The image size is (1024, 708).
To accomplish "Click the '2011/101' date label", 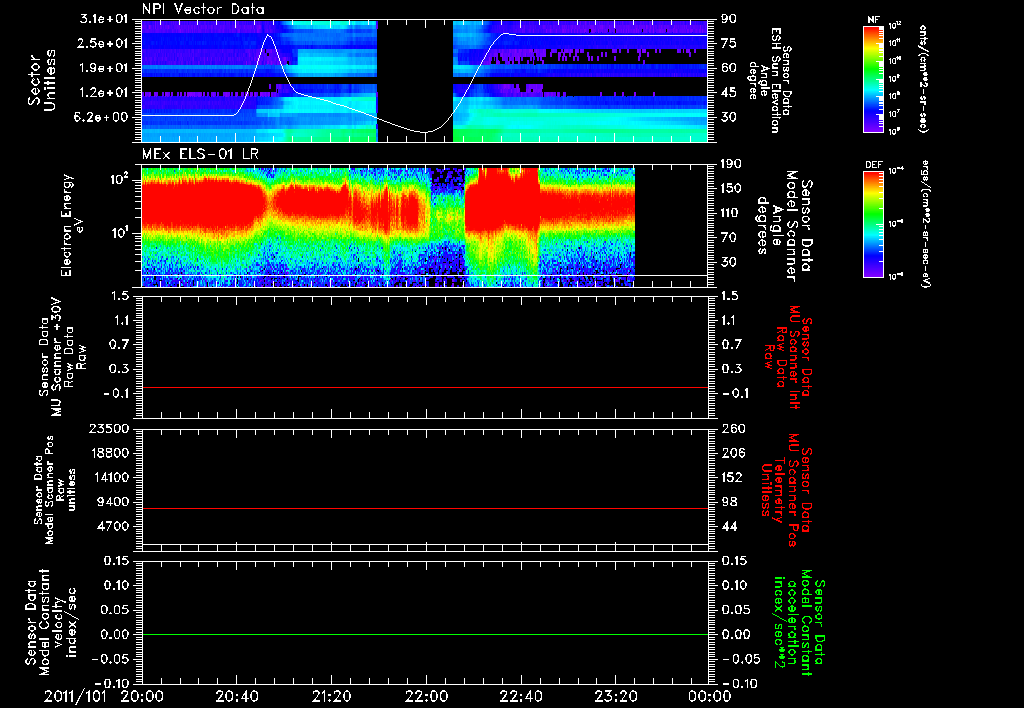I will coord(74,696).
